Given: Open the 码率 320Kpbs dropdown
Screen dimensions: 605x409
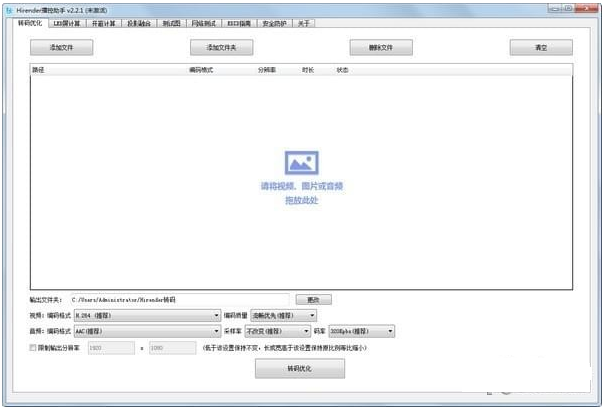Looking at the screenshot, I should pyautogui.click(x=362, y=331).
